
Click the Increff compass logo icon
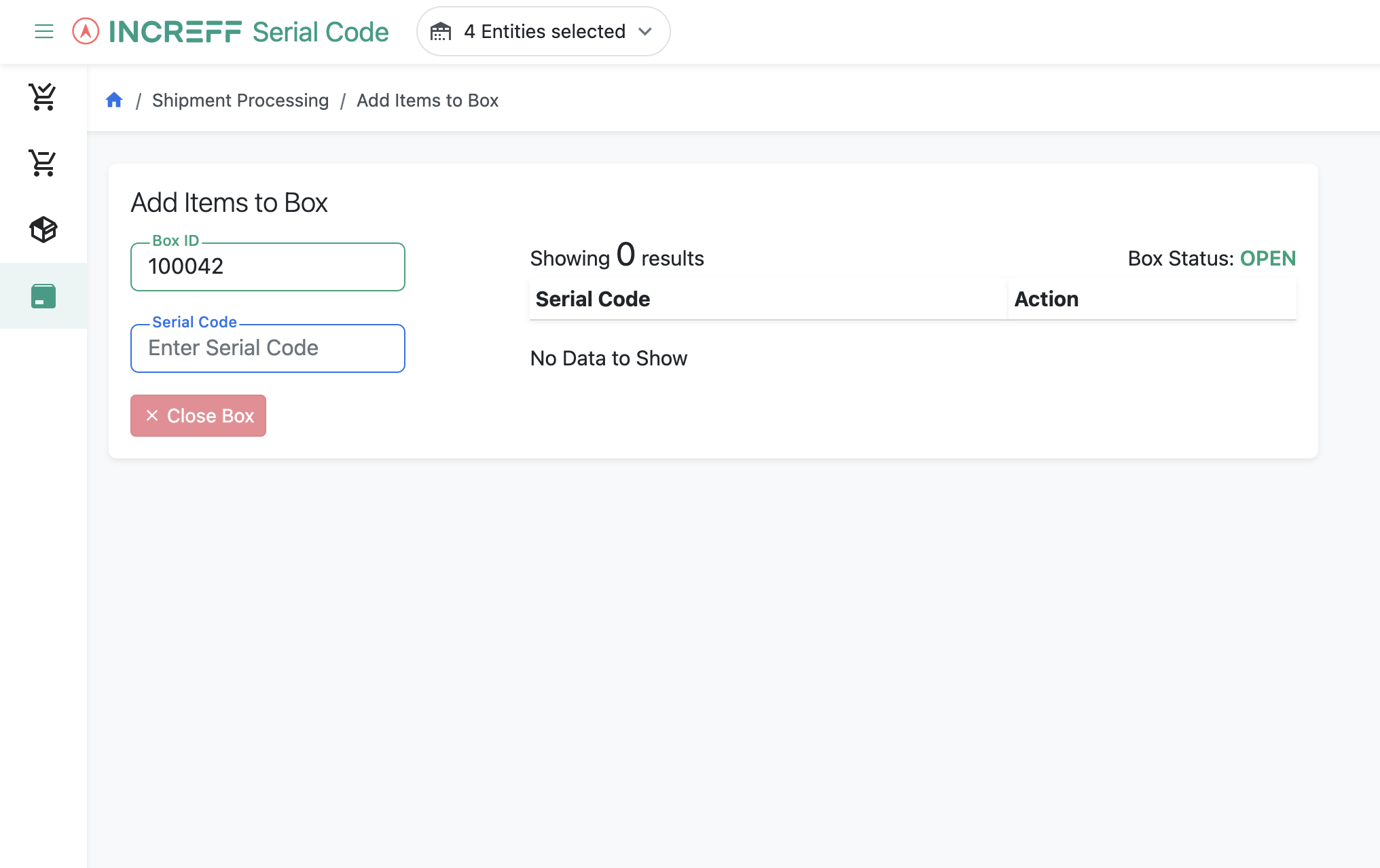coord(86,31)
